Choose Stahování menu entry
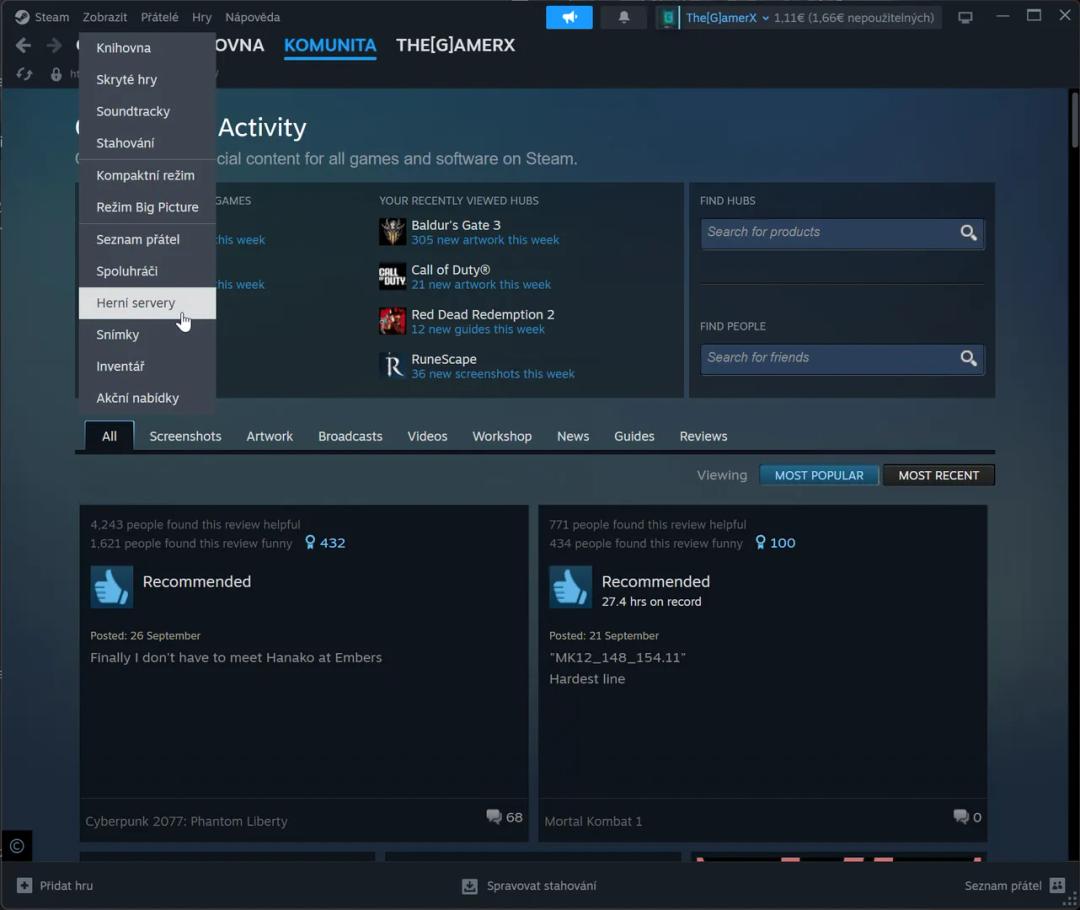The image size is (1080, 910). (x=147, y=143)
